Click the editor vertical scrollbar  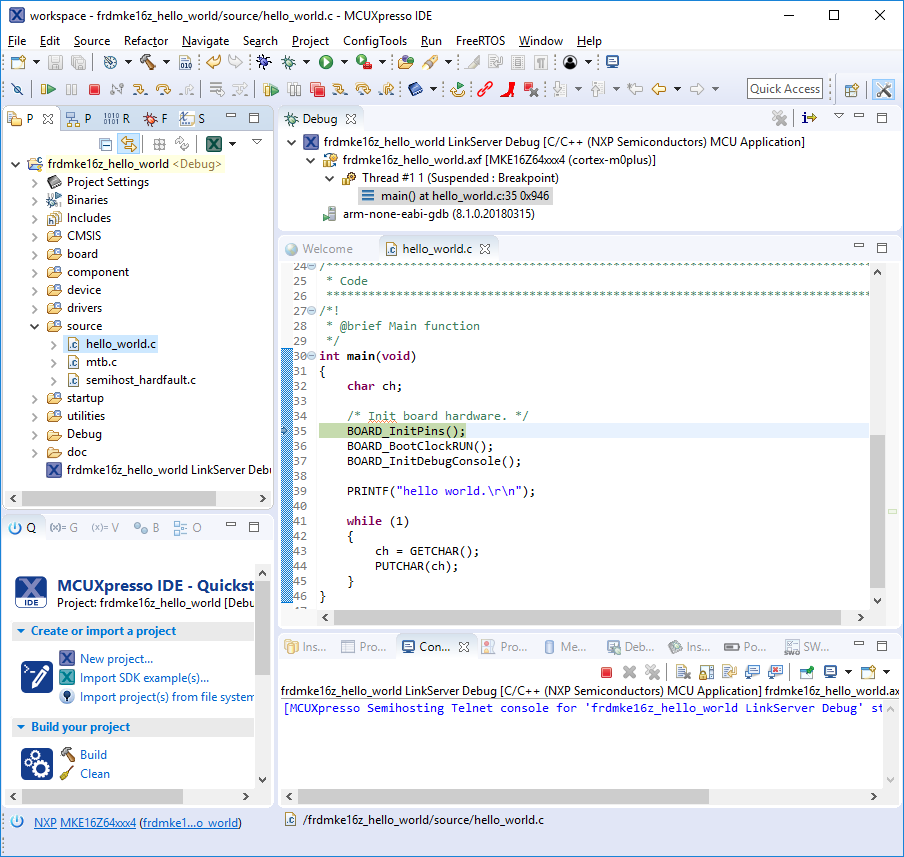click(877, 510)
